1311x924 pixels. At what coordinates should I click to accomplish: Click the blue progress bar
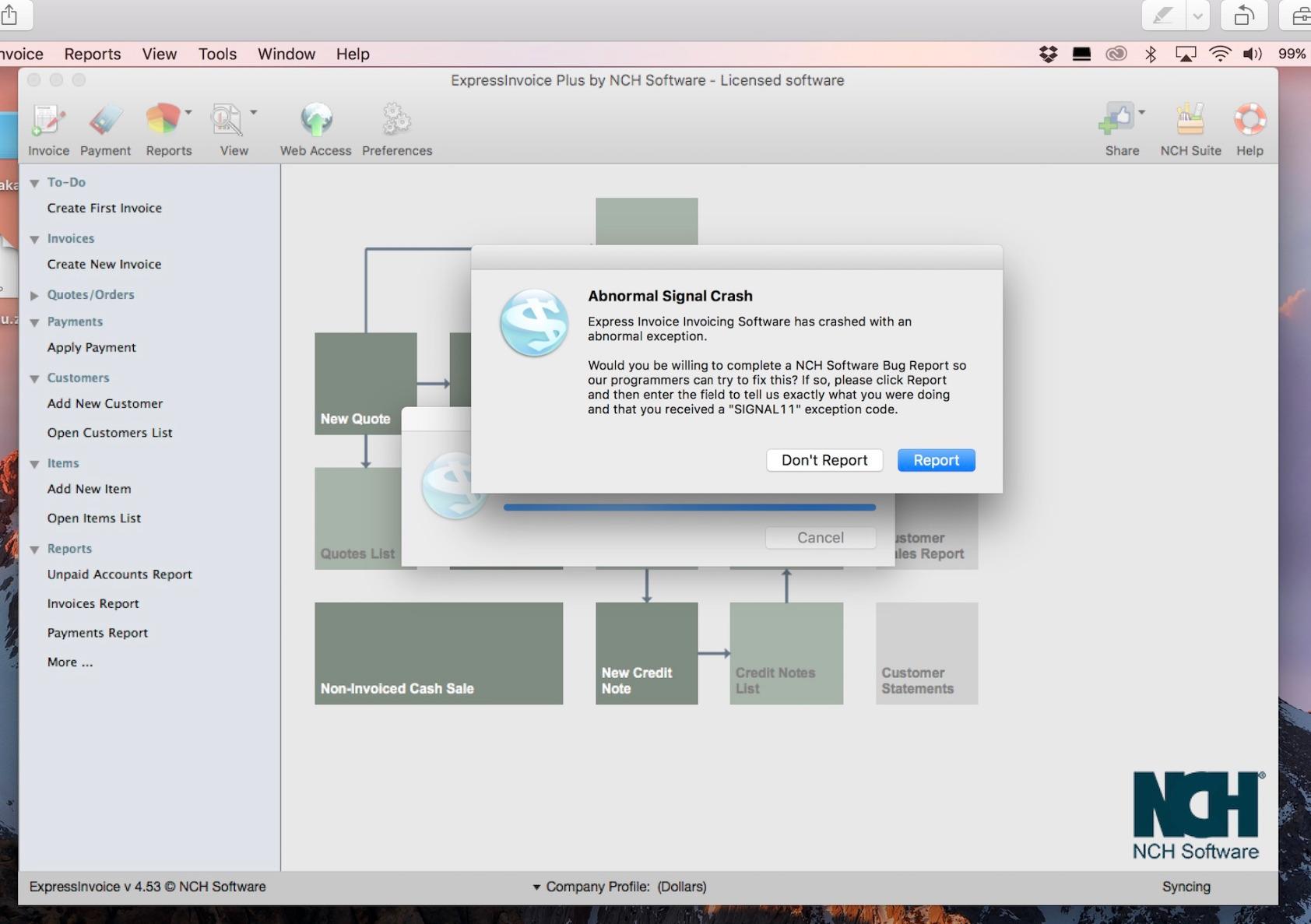[689, 507]
